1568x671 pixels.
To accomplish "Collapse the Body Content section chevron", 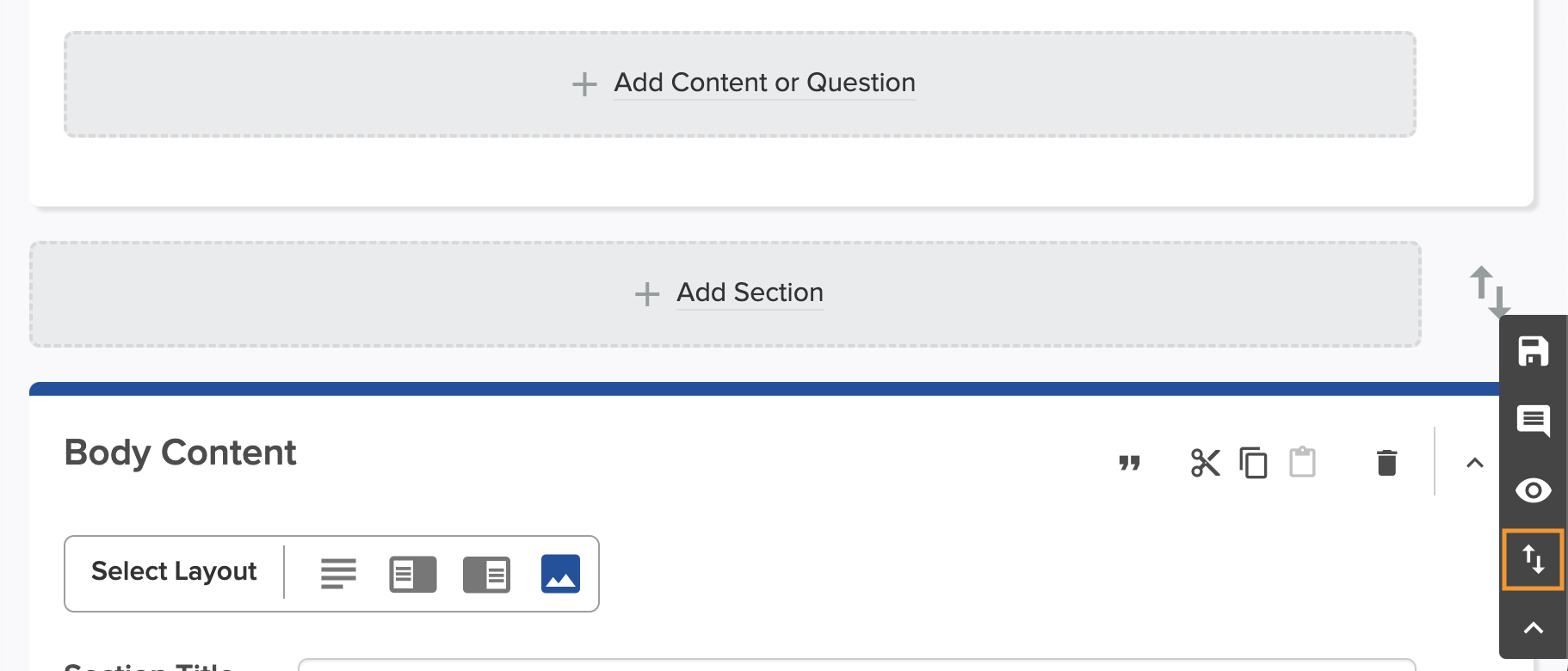I will (x=1474, y=463).
